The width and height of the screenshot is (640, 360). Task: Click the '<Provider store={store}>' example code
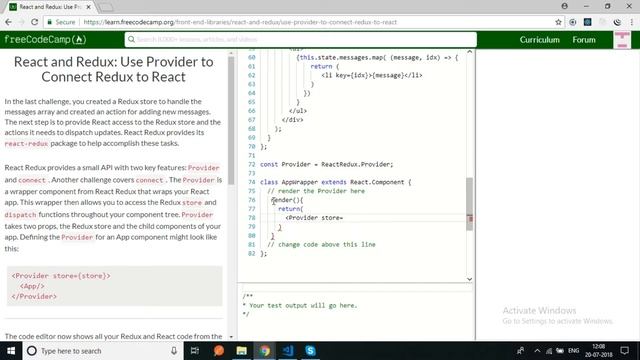coord(61,276)
